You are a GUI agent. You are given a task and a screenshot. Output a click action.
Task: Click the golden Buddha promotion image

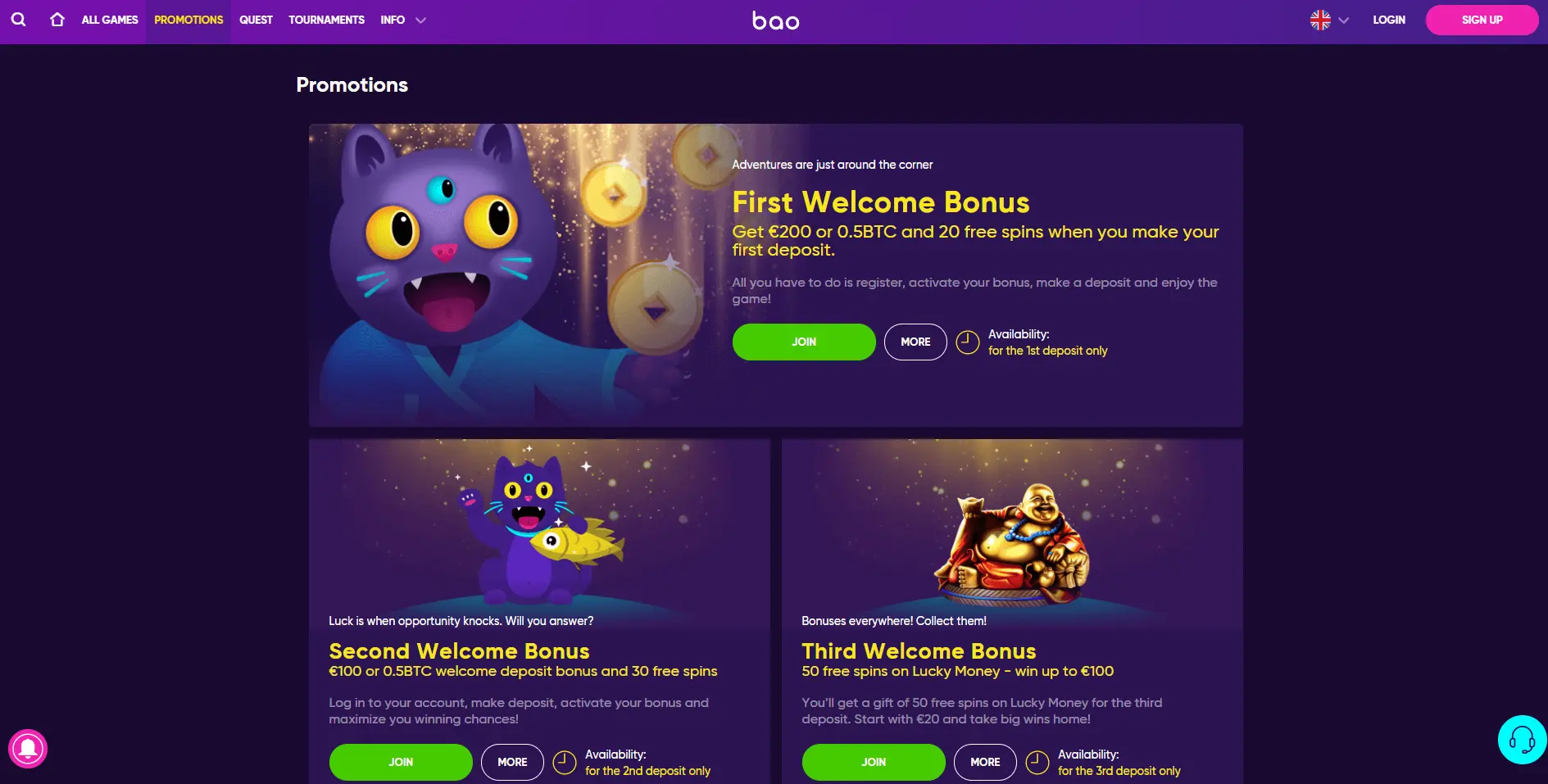(1013, 543)
